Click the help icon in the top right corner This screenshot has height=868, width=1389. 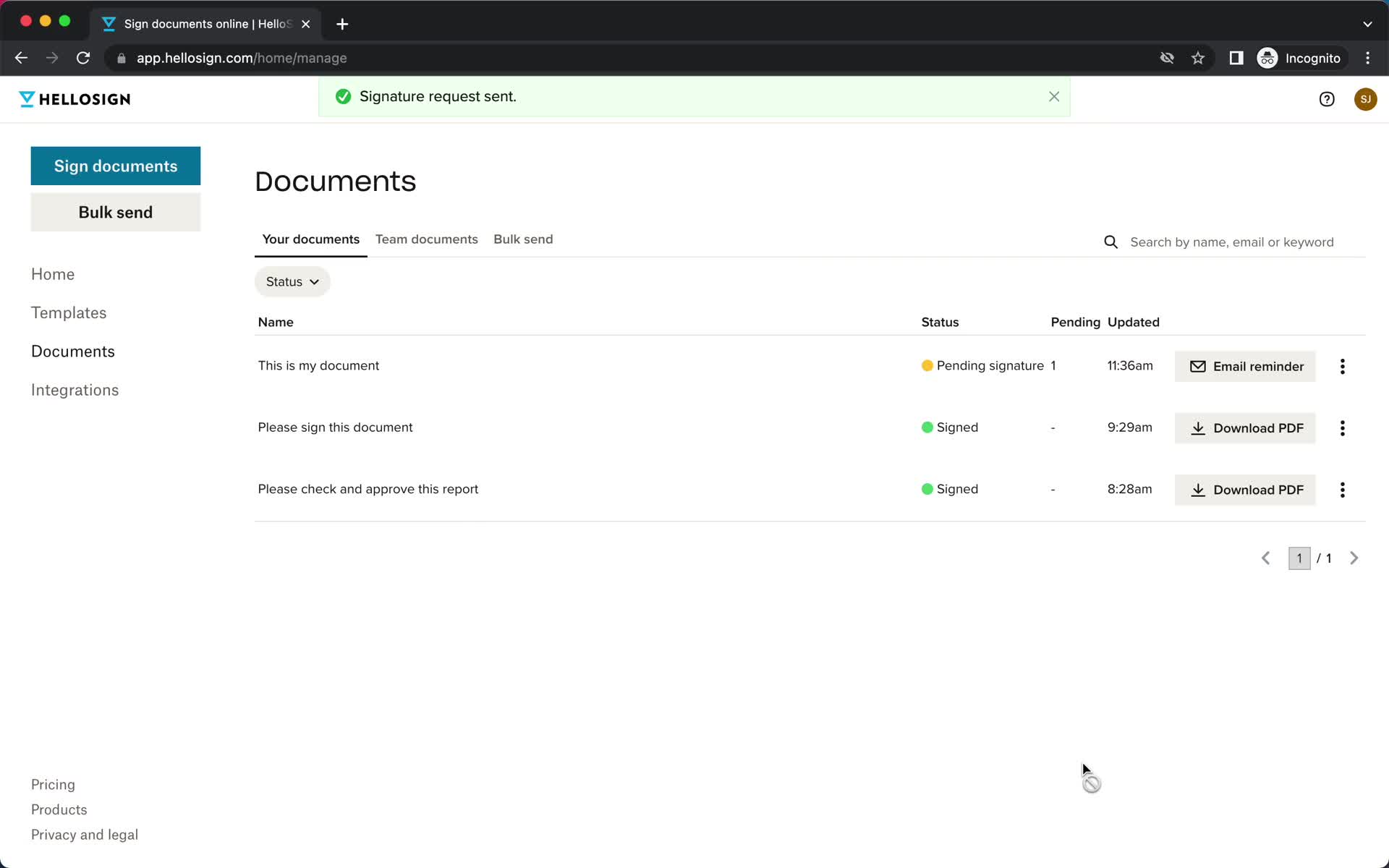click(x=1326, y=99)
